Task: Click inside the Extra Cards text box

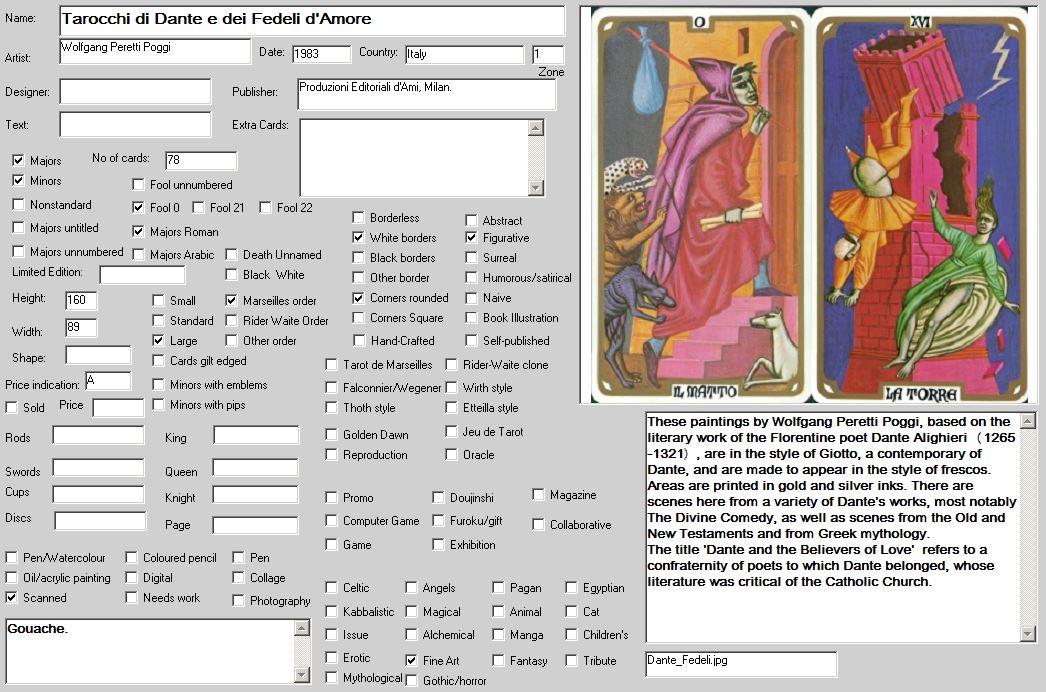Action: (414, 157)
